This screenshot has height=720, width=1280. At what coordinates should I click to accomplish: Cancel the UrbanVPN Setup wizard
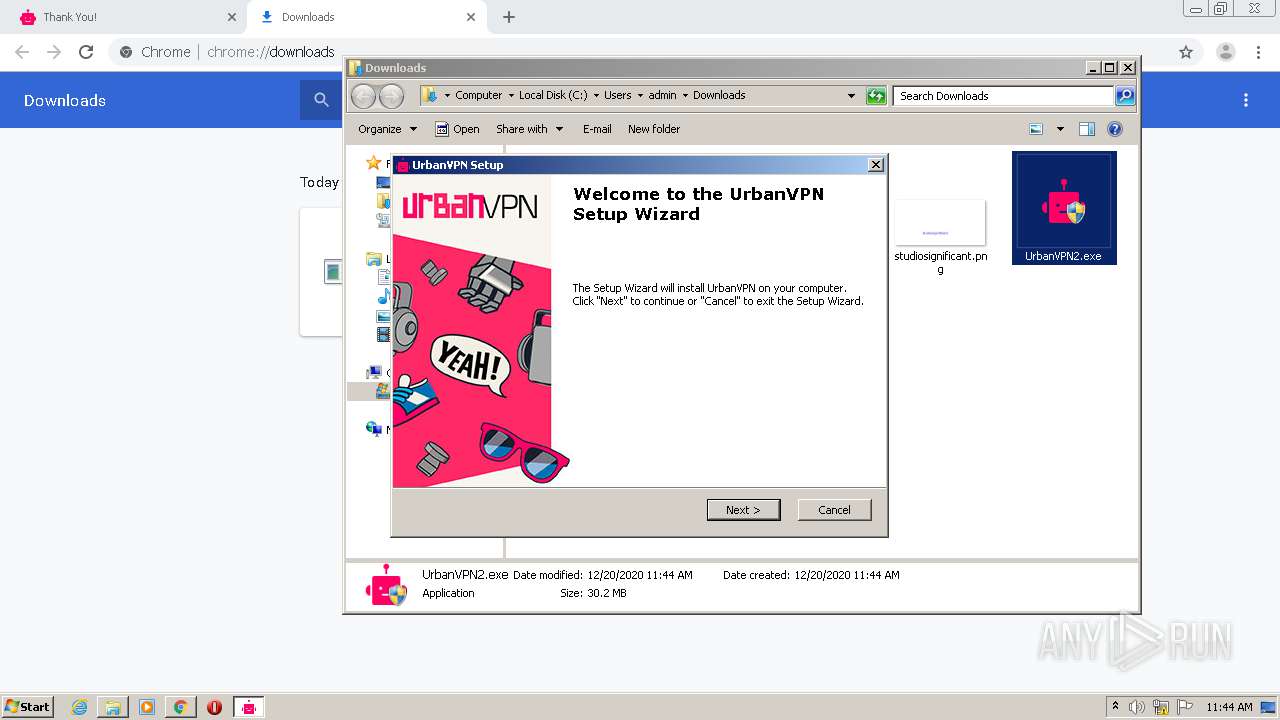(834, 510)
